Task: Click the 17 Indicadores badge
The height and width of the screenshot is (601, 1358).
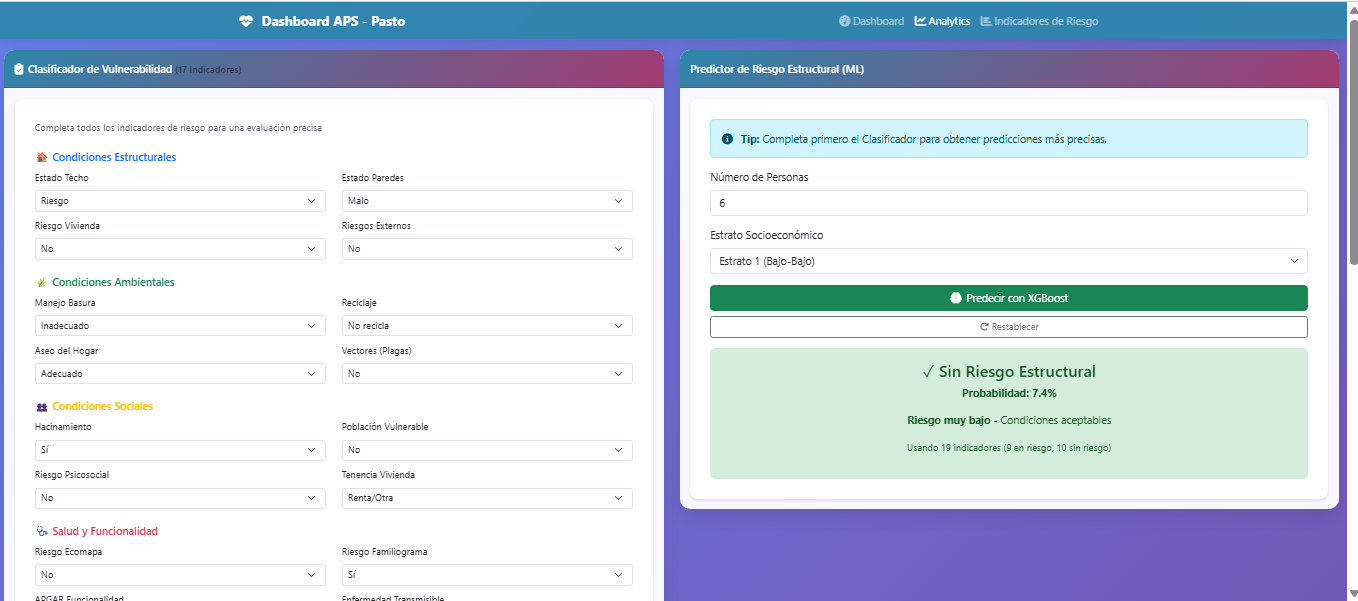Action: point(209,70)
